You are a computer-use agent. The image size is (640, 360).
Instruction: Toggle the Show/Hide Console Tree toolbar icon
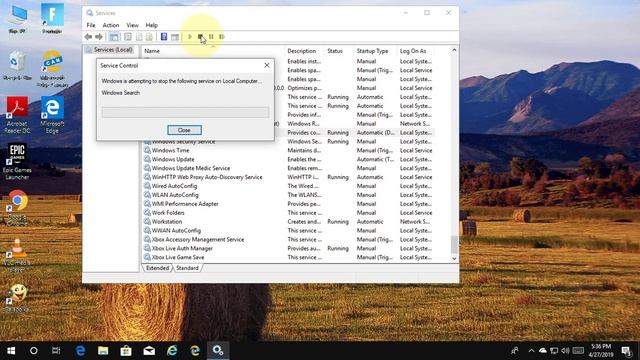click(x=114, y=37)
